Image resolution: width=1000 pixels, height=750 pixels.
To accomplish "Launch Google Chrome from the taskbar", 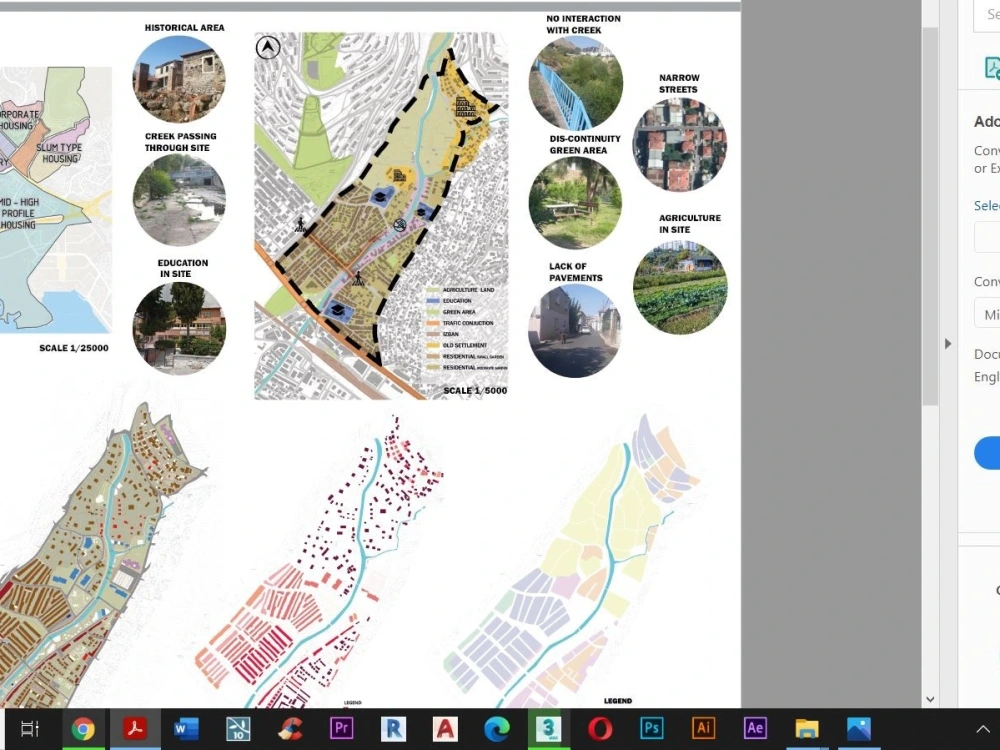I will [83, 728].
